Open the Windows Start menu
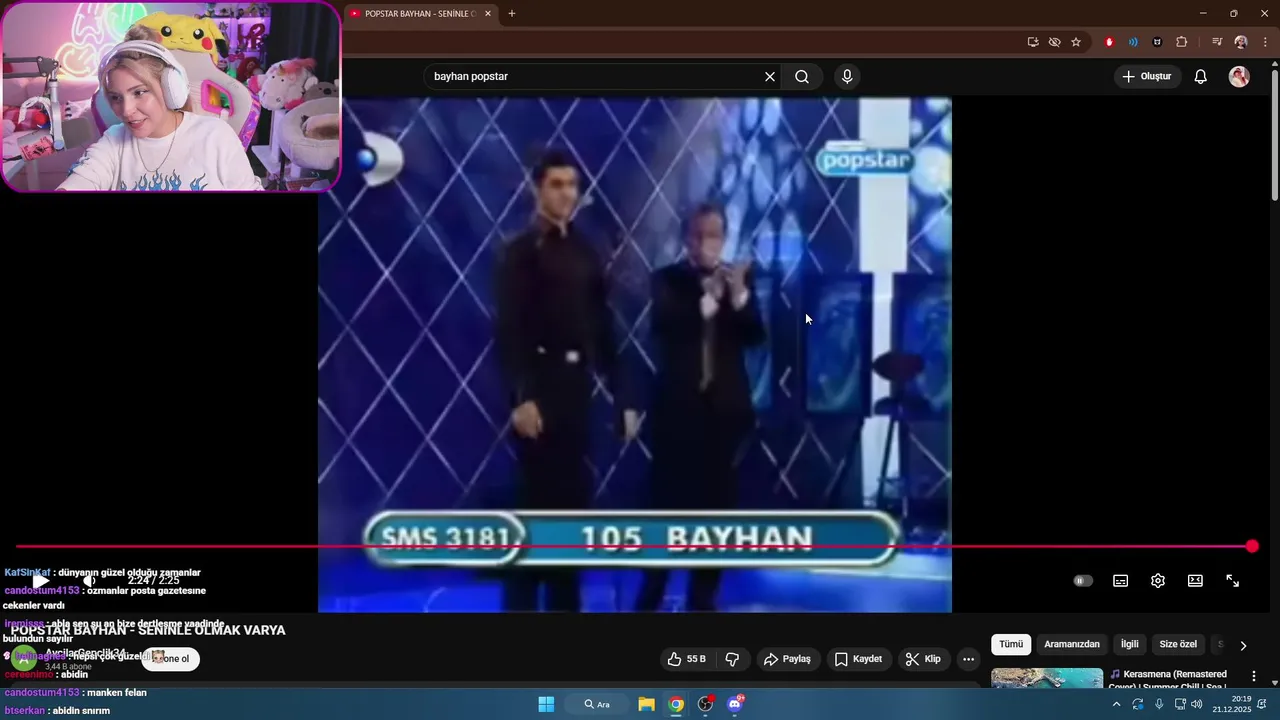The height and width of the screenshot is (720, 1280). coord(546,704)
